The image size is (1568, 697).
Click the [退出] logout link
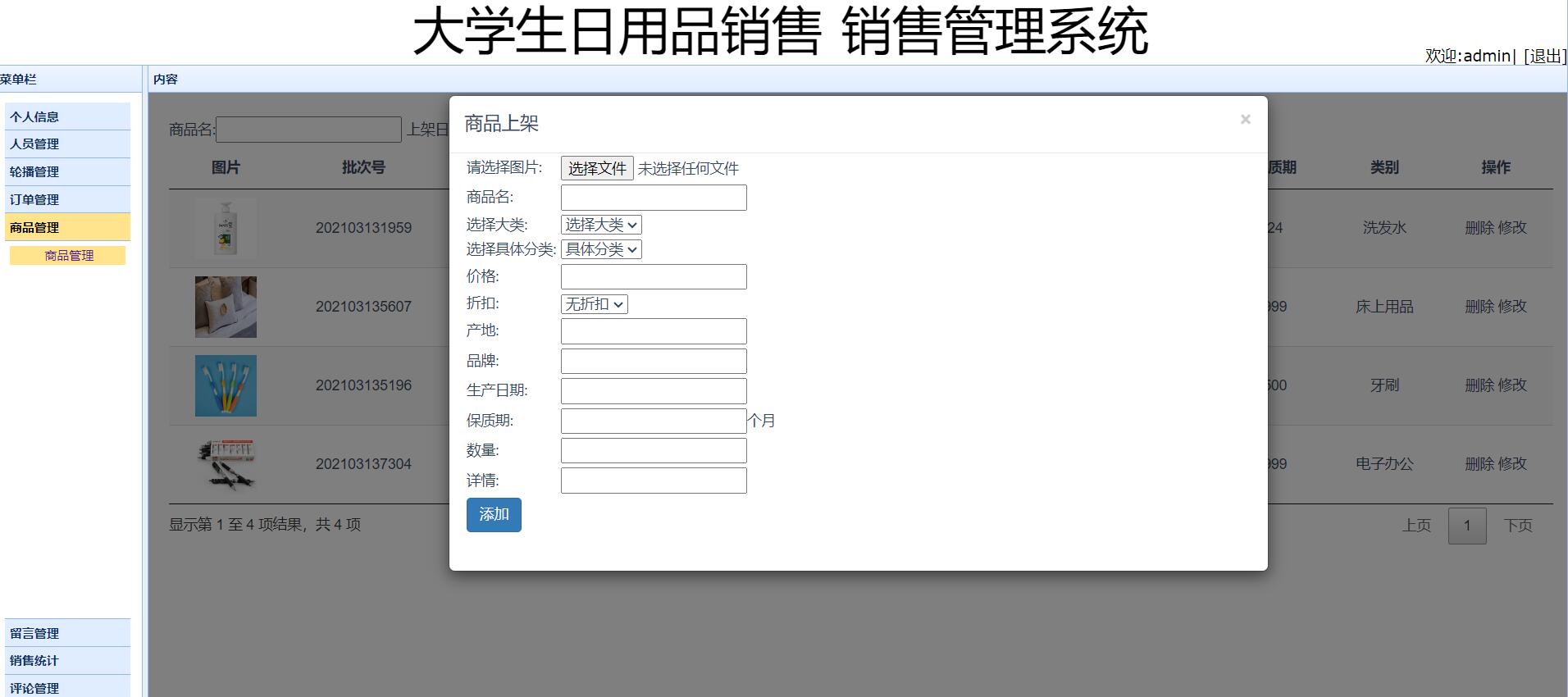pyautogui.click(x=1545, y=56)
